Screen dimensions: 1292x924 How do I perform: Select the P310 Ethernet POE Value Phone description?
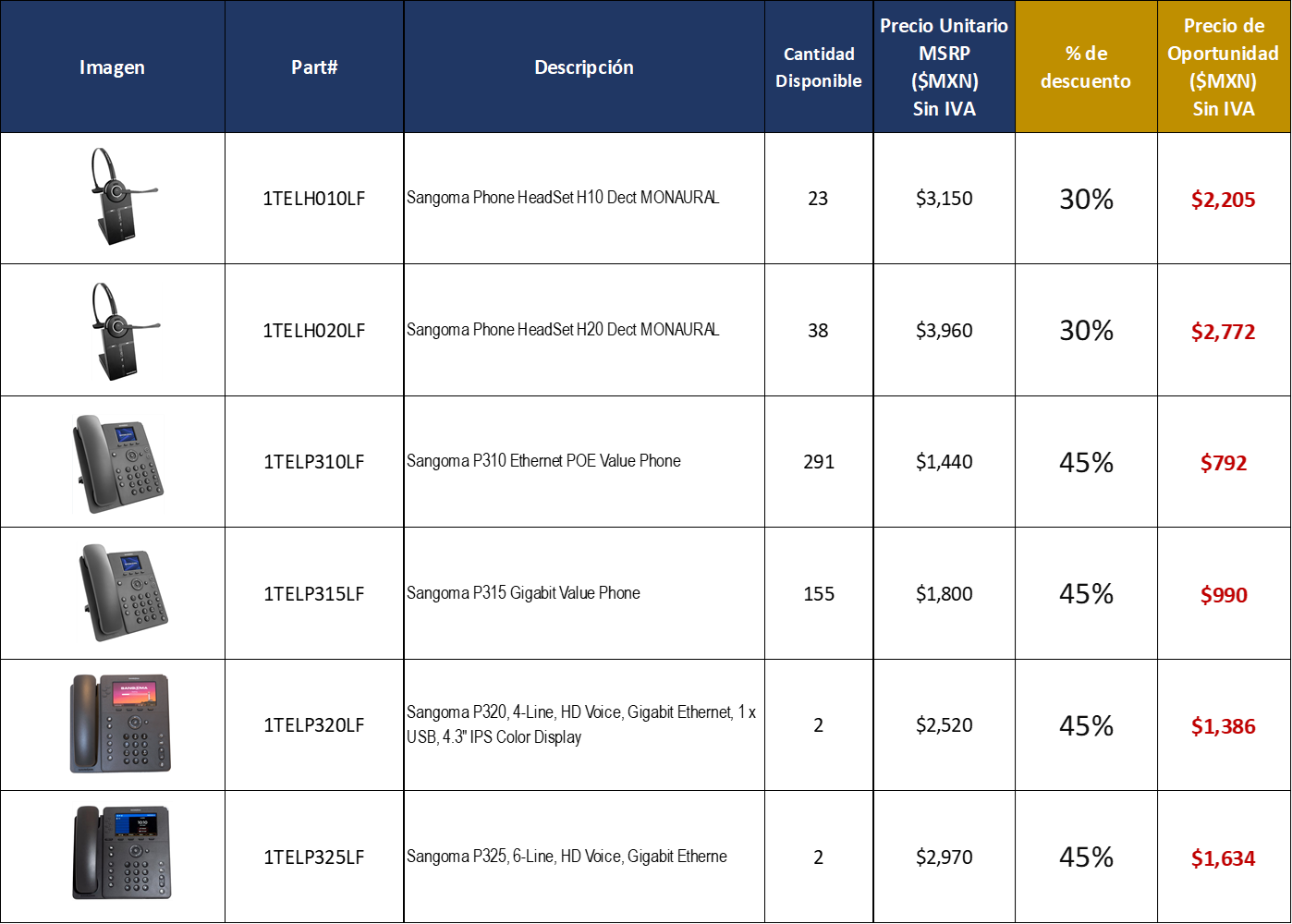[x=543, y=461]
